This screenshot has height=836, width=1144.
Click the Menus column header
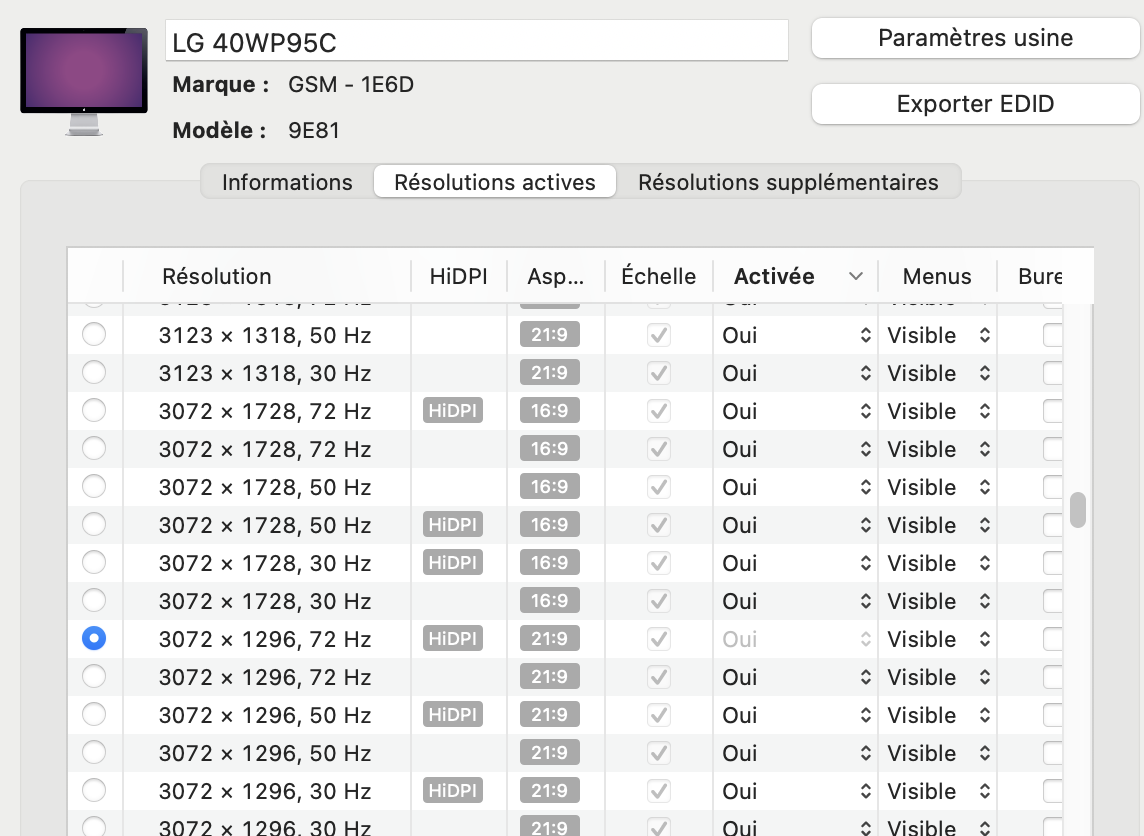tap(937, 276)
